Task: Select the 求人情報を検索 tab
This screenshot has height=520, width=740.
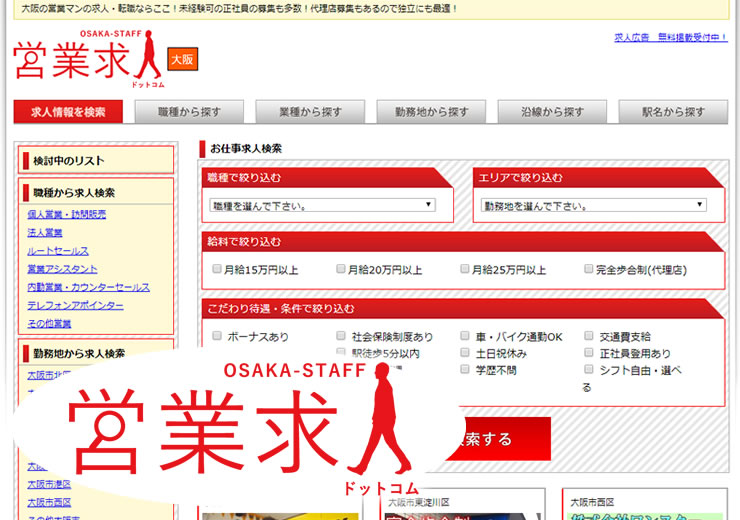Action: 68,112
